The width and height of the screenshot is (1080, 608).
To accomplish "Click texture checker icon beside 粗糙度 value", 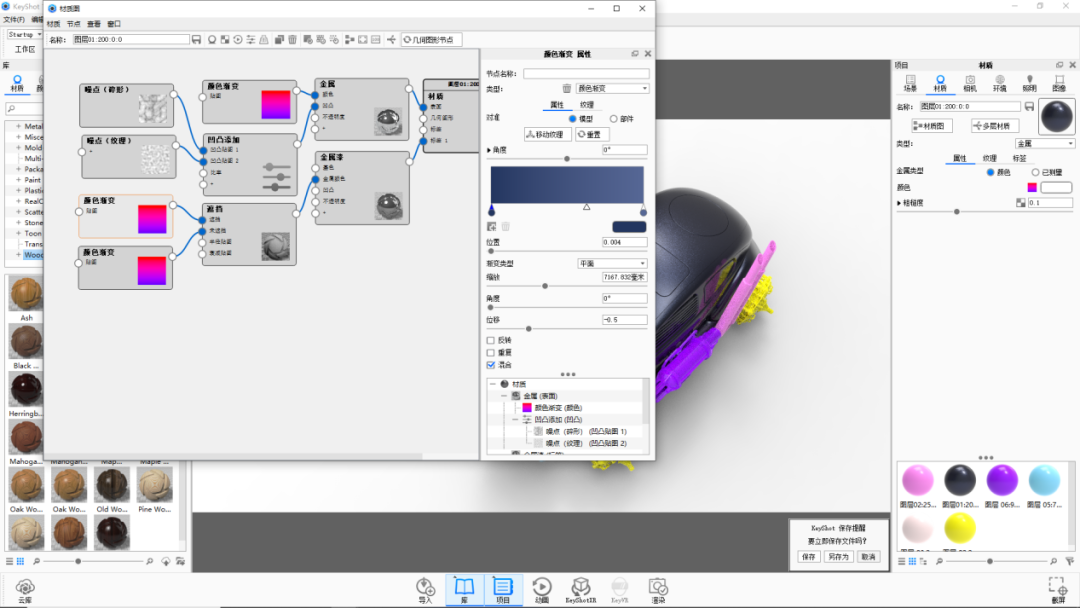I will pyautogui.click(x=1021, y=203).
